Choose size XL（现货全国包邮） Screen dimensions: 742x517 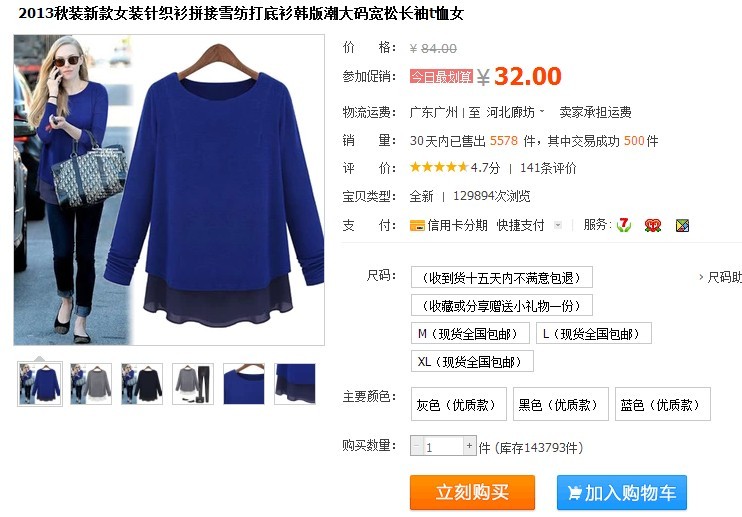(472, 361)
